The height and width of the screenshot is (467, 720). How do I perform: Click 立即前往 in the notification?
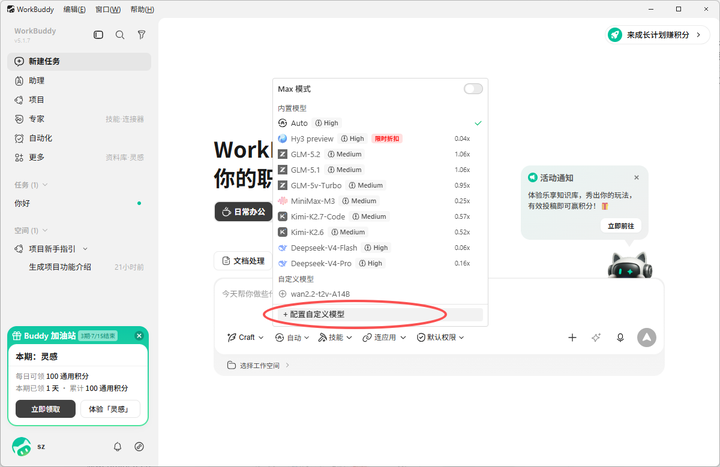(x=621, y=226)
